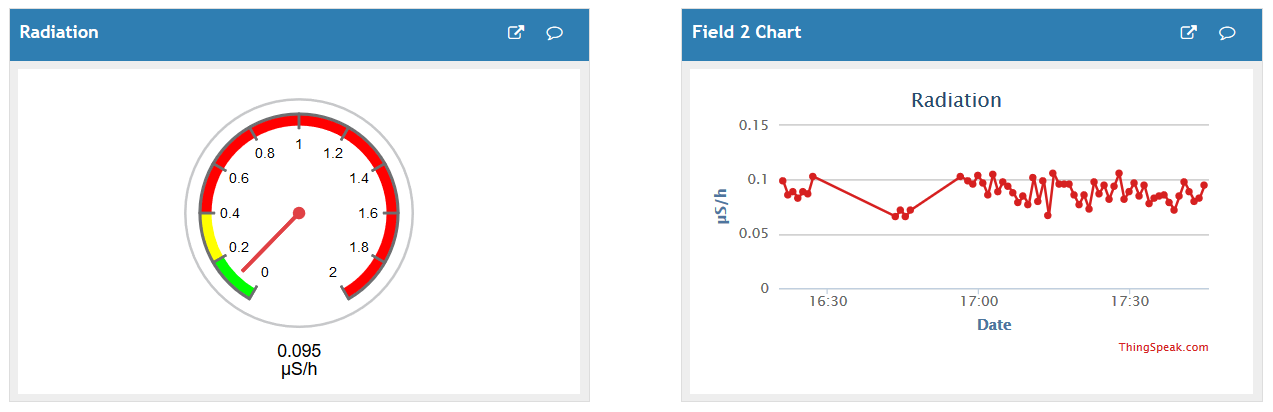The image size is (1273, 412).
Task: Click the 16:30 time axis label
Action: pos(829,301)
